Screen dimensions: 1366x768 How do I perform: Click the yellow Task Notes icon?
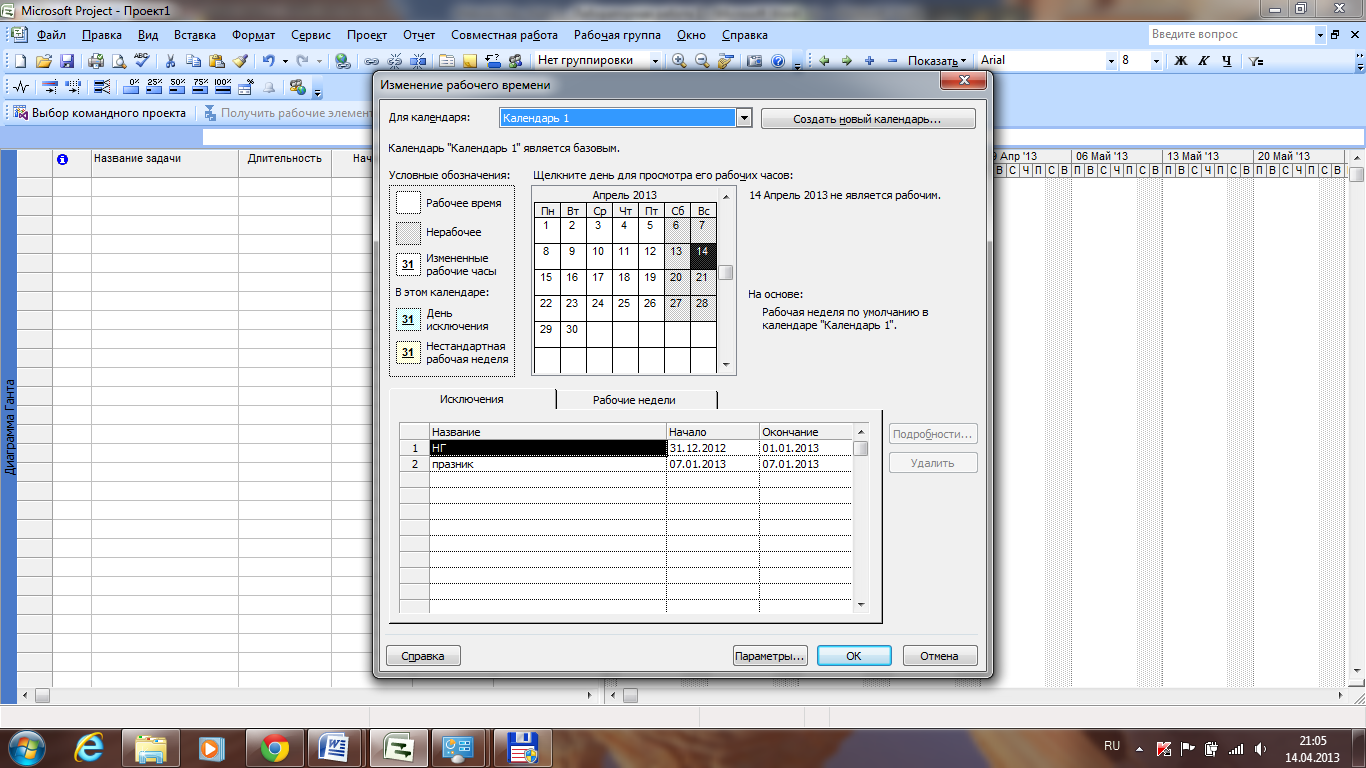tap(470, 61)
